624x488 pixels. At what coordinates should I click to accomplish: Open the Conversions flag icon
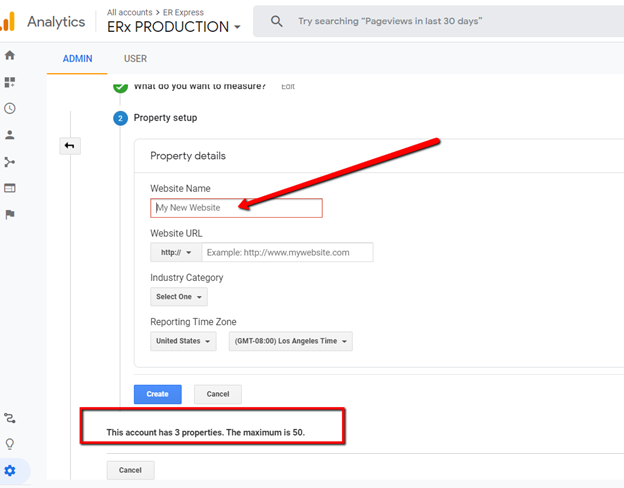tap(10, 215)
